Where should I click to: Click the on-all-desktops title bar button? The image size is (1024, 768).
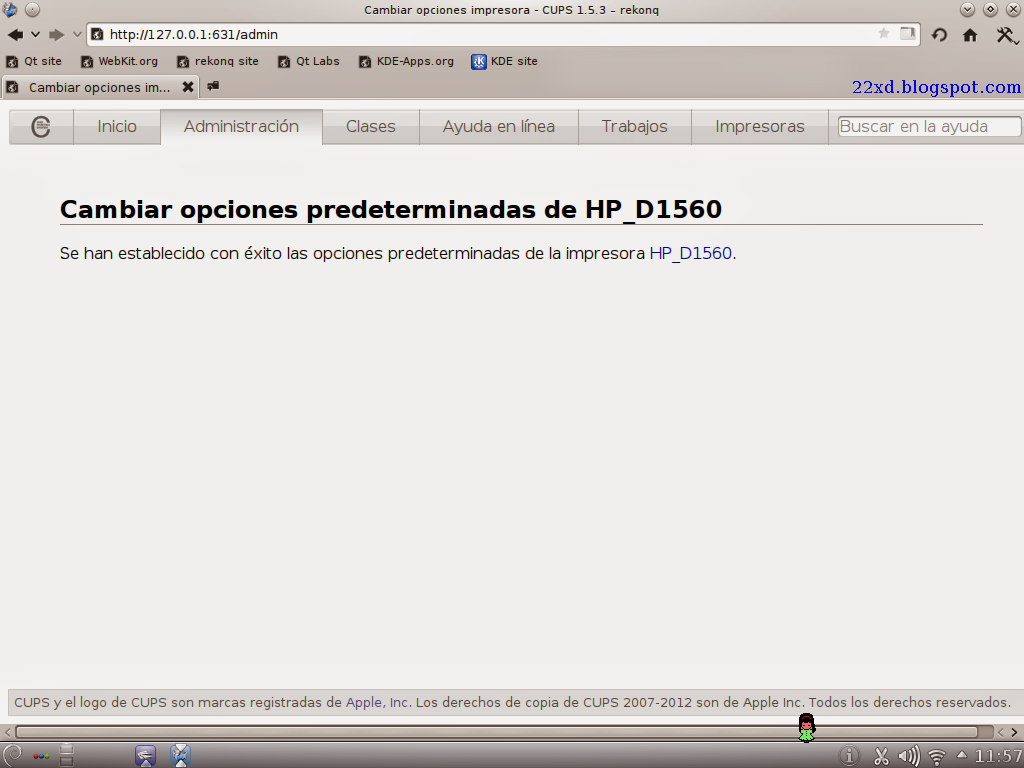[x=33, y=9]
